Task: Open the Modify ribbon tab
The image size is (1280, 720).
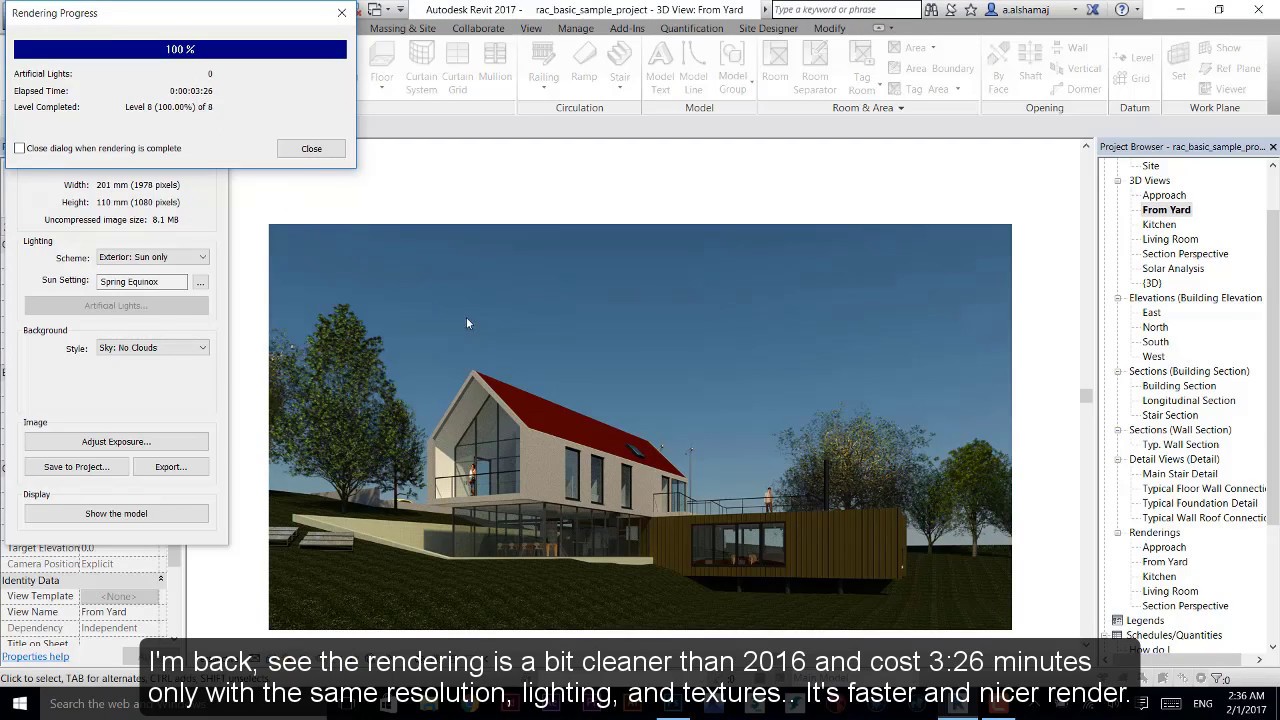Action: pos(829,28)
